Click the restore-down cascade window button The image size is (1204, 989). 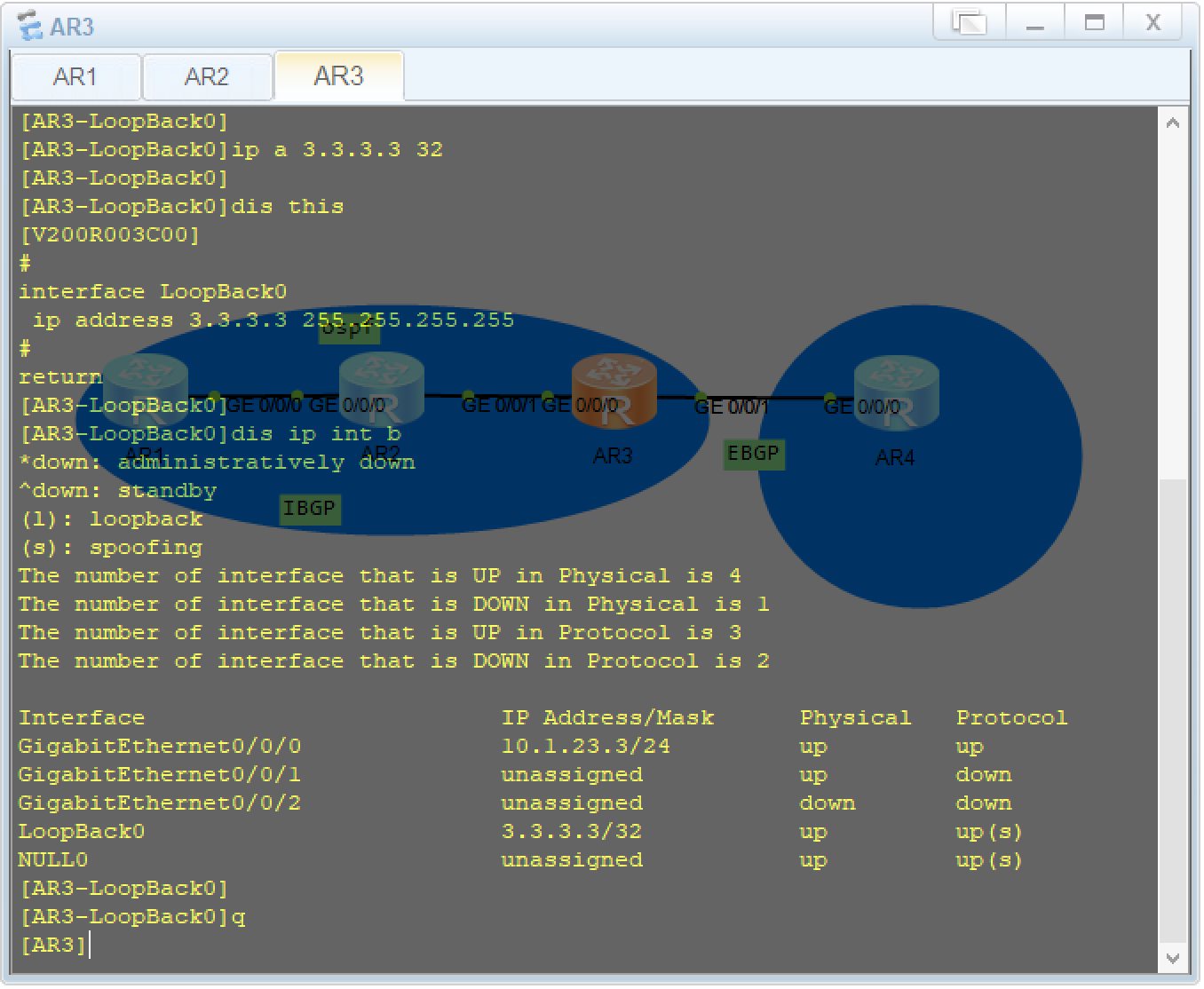pos(970,22)
